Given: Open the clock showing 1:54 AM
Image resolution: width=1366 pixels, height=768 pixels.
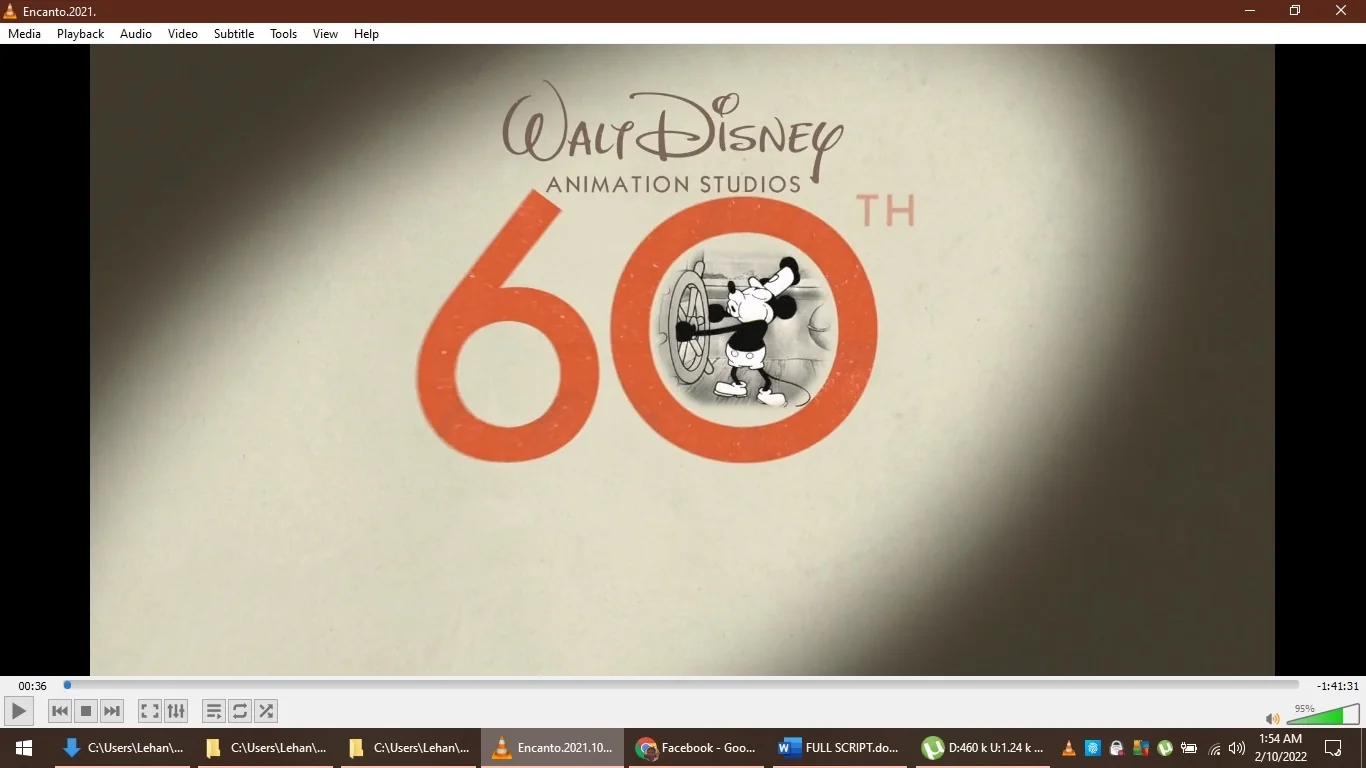Looking at the screenshot, I should point(1281,748).
